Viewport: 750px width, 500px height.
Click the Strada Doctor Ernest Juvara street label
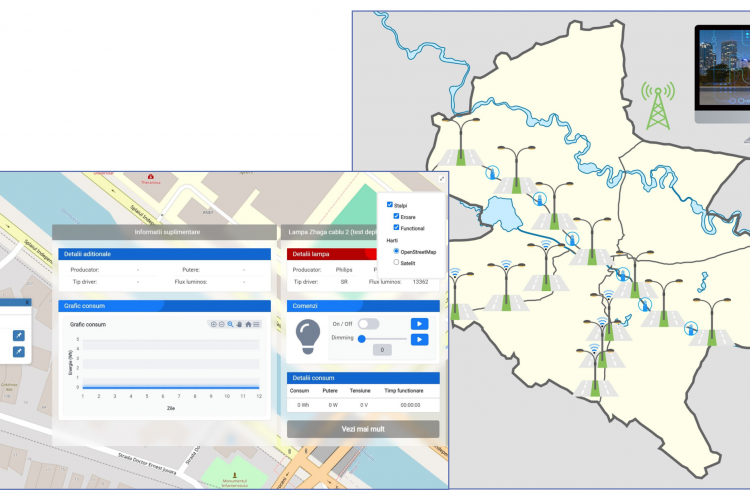pyautogui.click(x=147, y=464)
